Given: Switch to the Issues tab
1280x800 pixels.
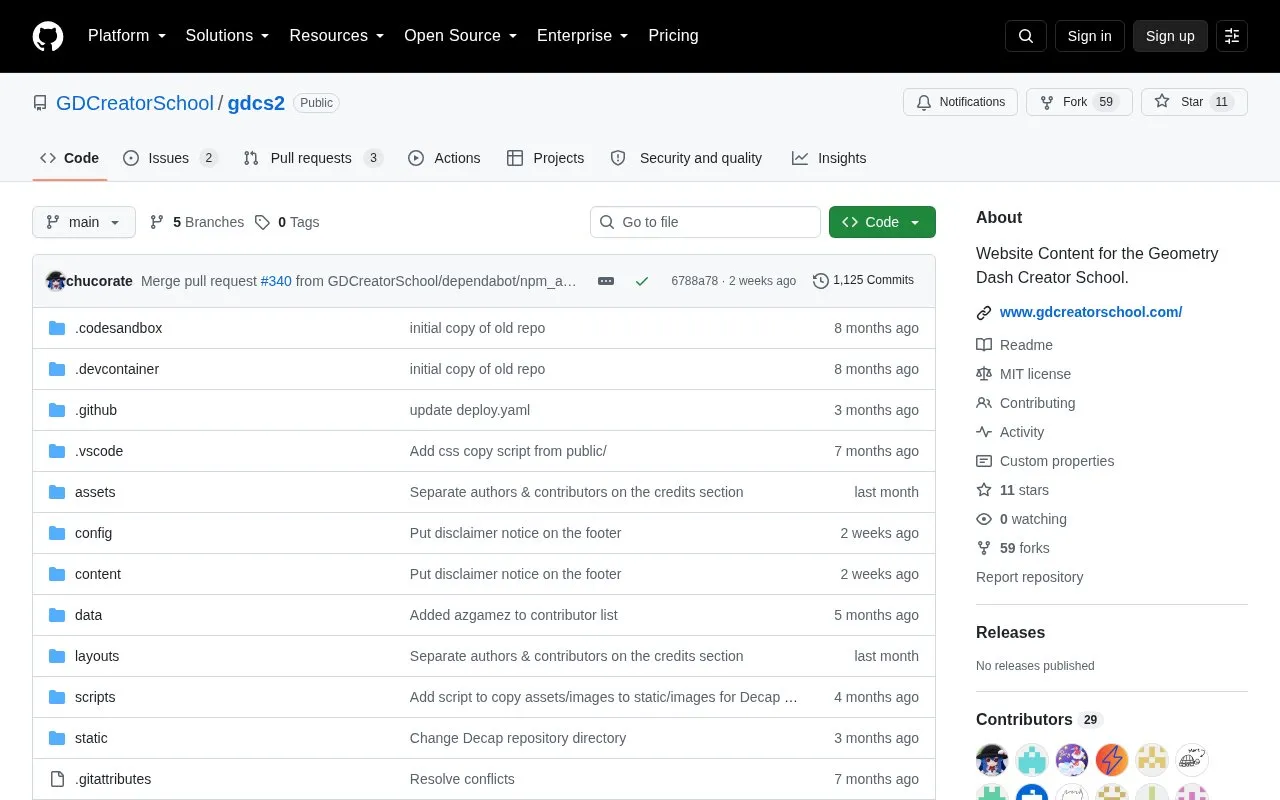Looking at the screenshot, I should click(170, 158).
